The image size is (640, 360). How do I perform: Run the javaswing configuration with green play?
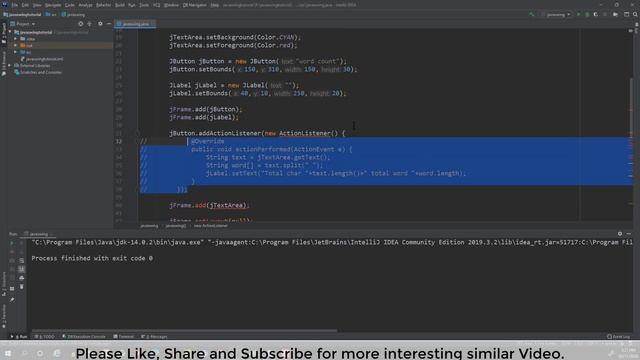tap(578, 14)
